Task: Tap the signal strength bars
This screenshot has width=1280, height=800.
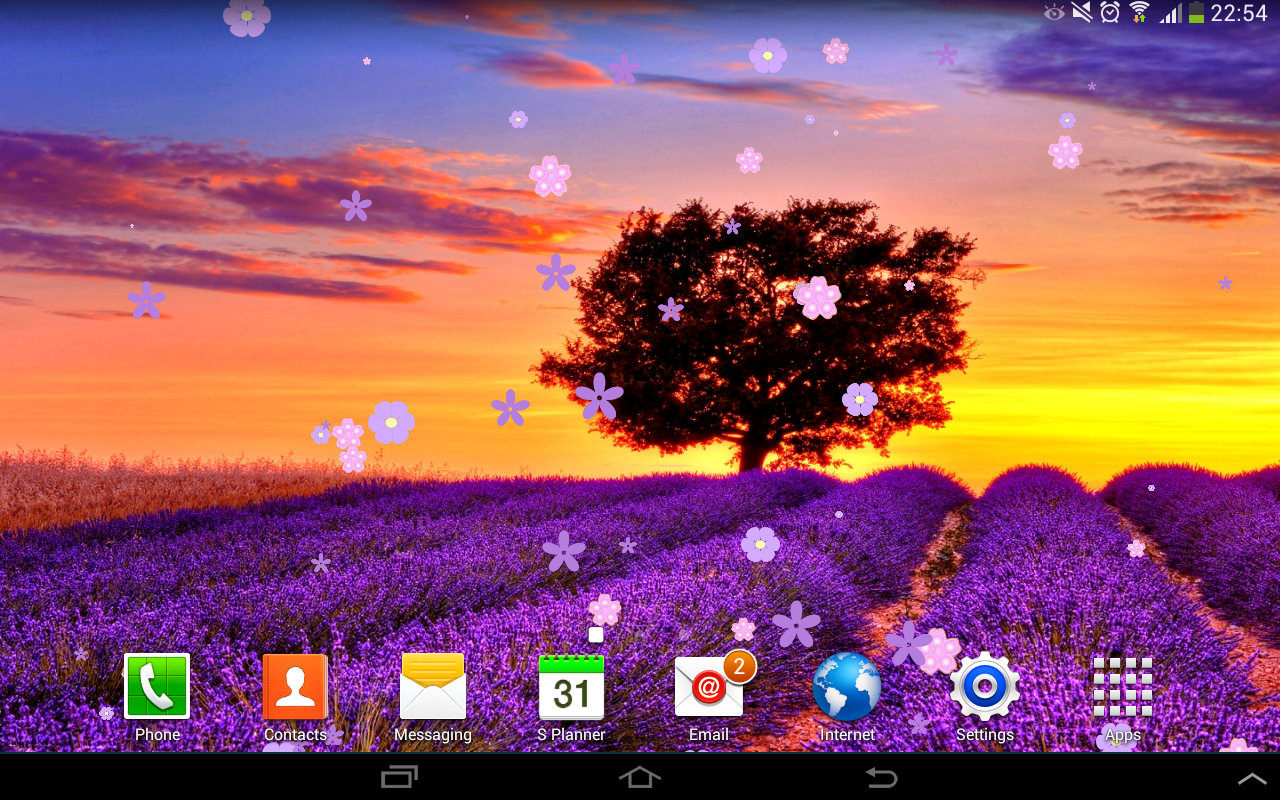Action: (x=1170, y=13)
